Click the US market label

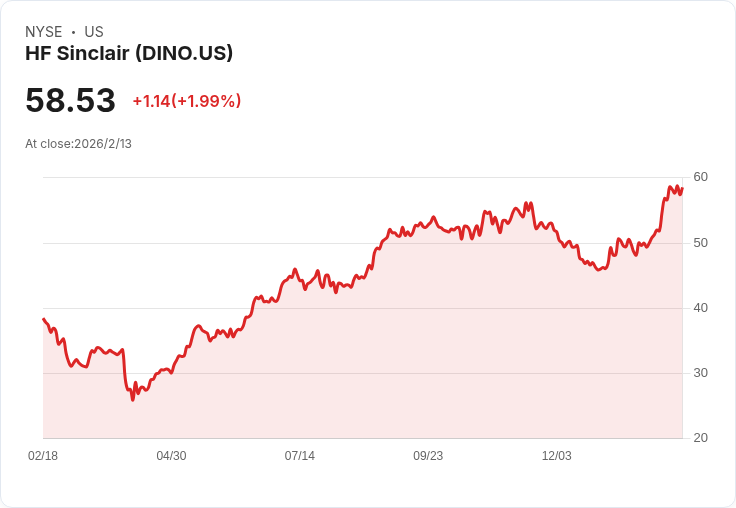pos(94,32)
